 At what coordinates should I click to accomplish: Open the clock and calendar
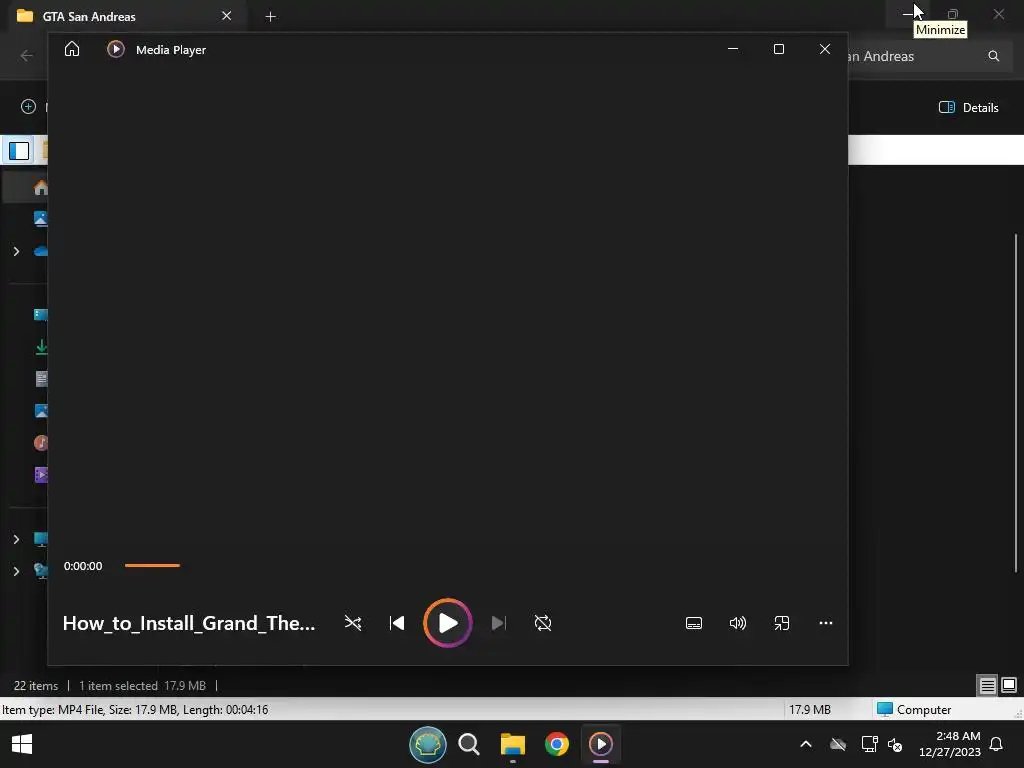[x=950, y=744]
